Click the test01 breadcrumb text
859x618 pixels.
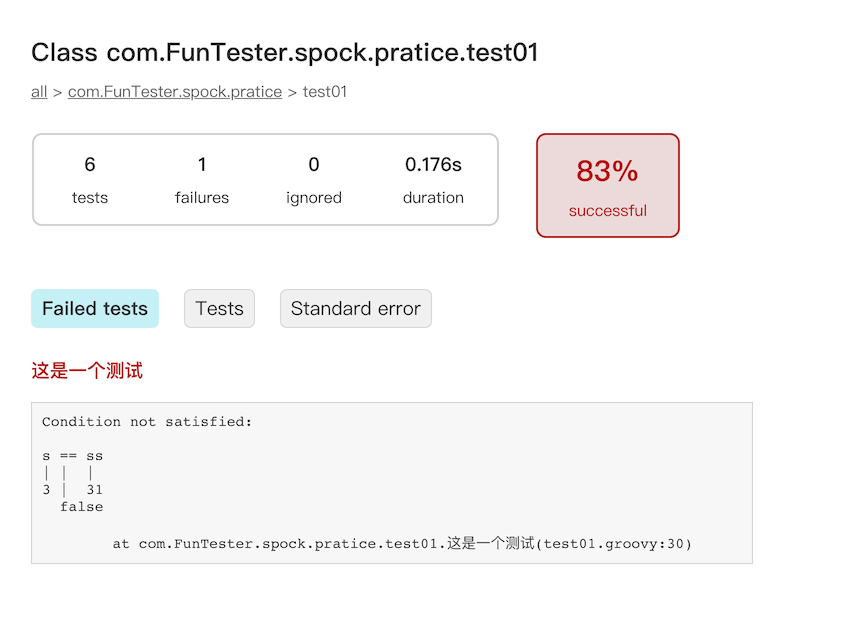pyautogui.click(x=325, y=92)
